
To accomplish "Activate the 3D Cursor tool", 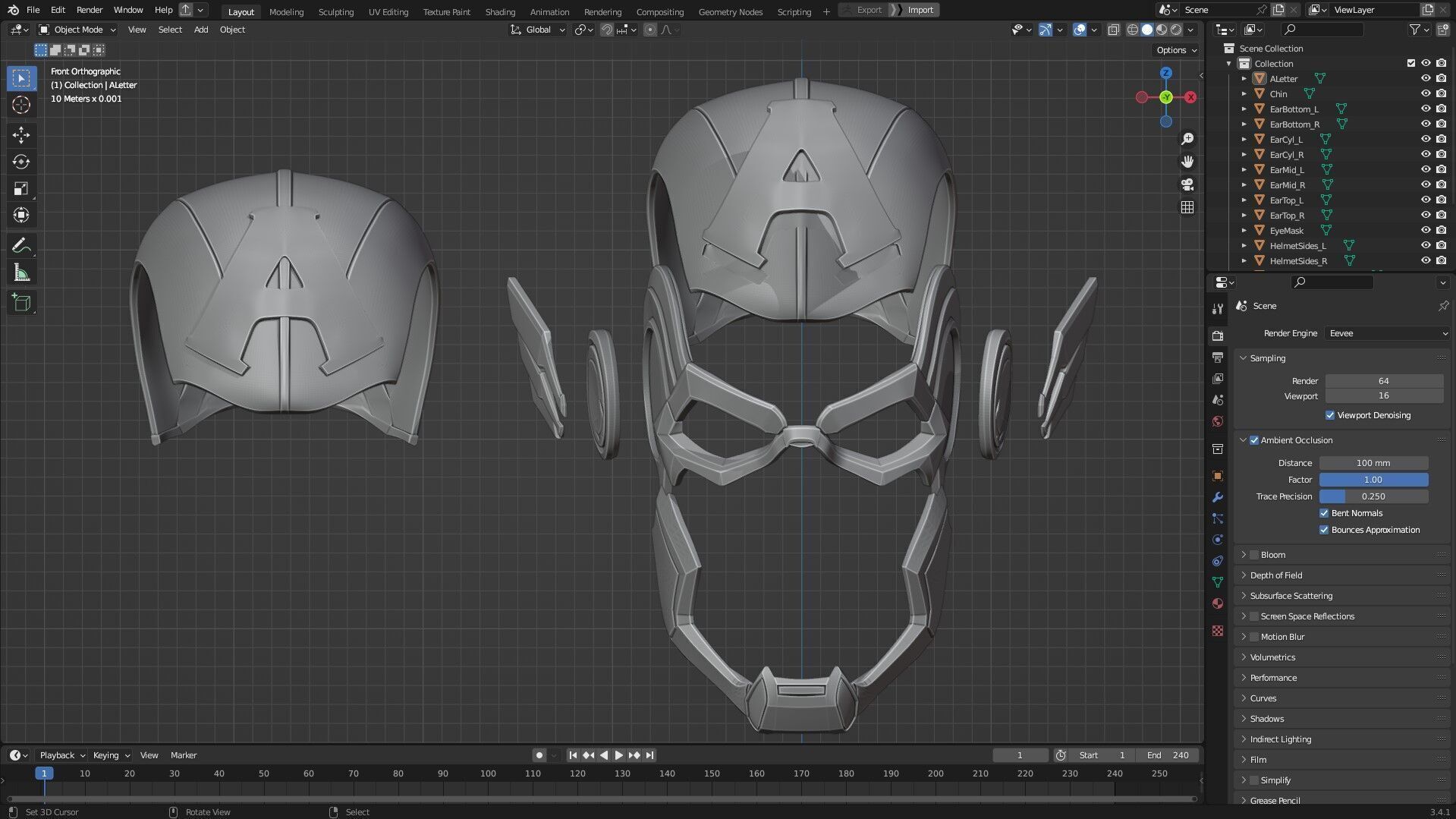I will [x=21, y=105].
